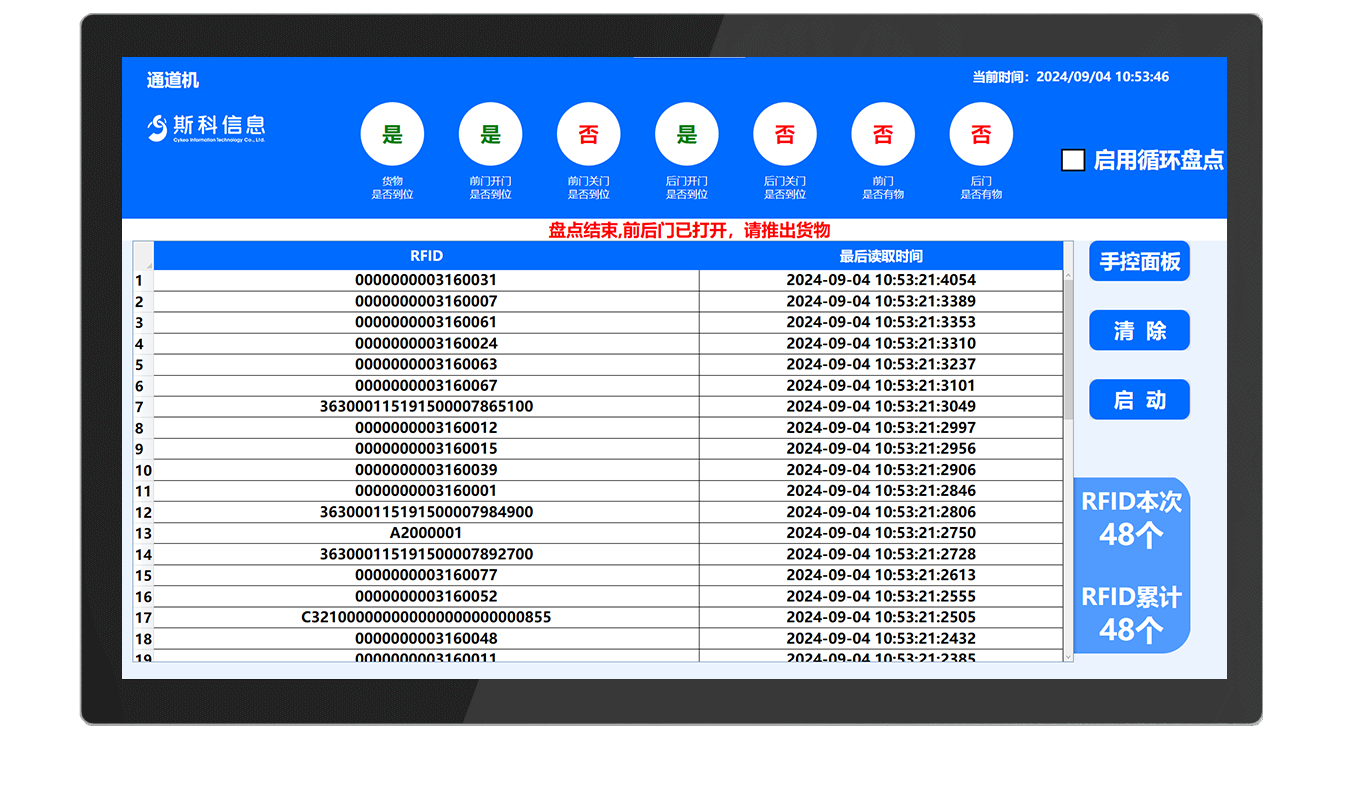The image size is (1370, 789).
Task: Sort by 最后读取时间 column header
Action: click(880, 256)
